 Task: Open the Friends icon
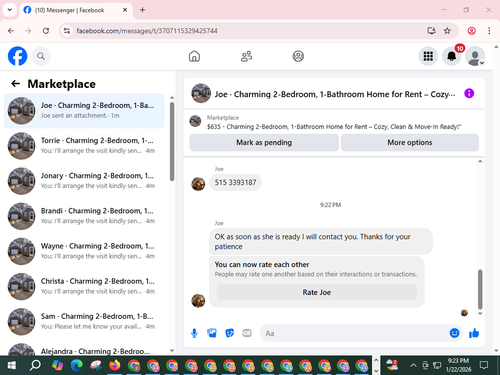(x=246, y=56)
